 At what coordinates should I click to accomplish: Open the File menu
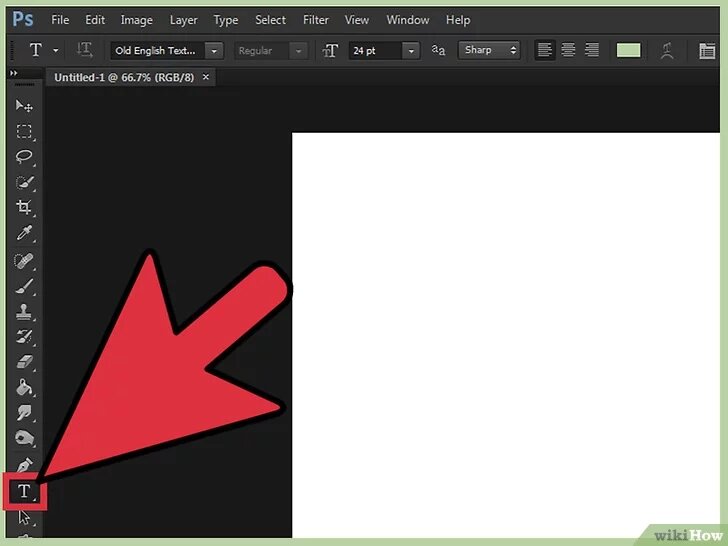coord(60,20)
